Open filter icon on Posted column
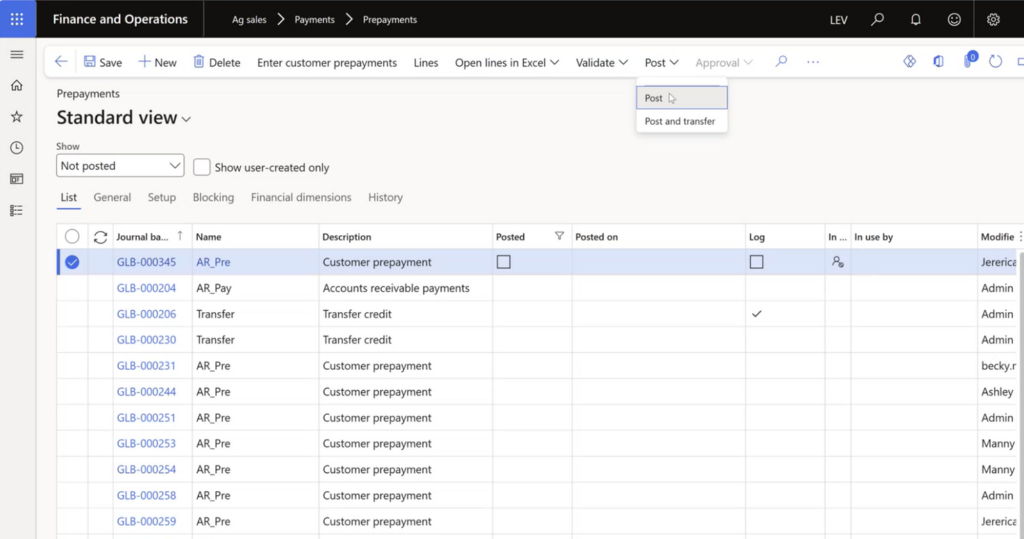The height and width of the screenshot is (539, 1024). tap(559, 237)
